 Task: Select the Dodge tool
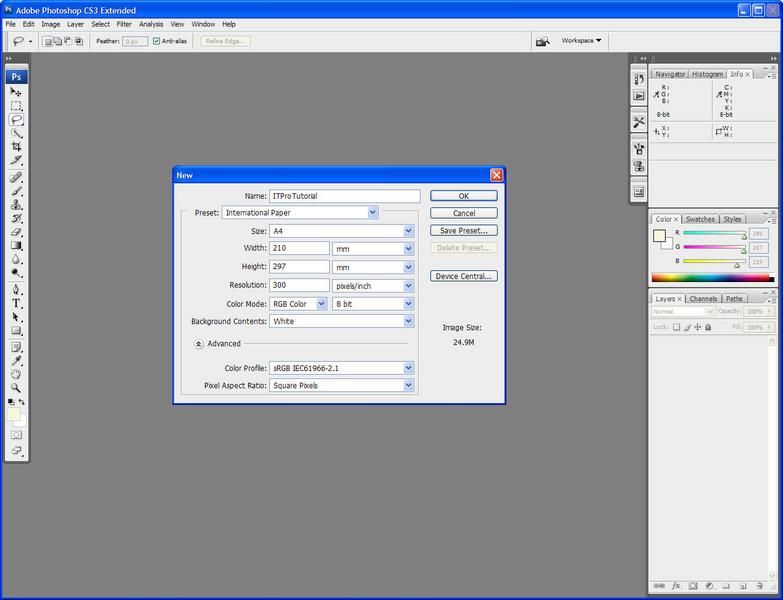pyautogui.click(x=16, y=273)
